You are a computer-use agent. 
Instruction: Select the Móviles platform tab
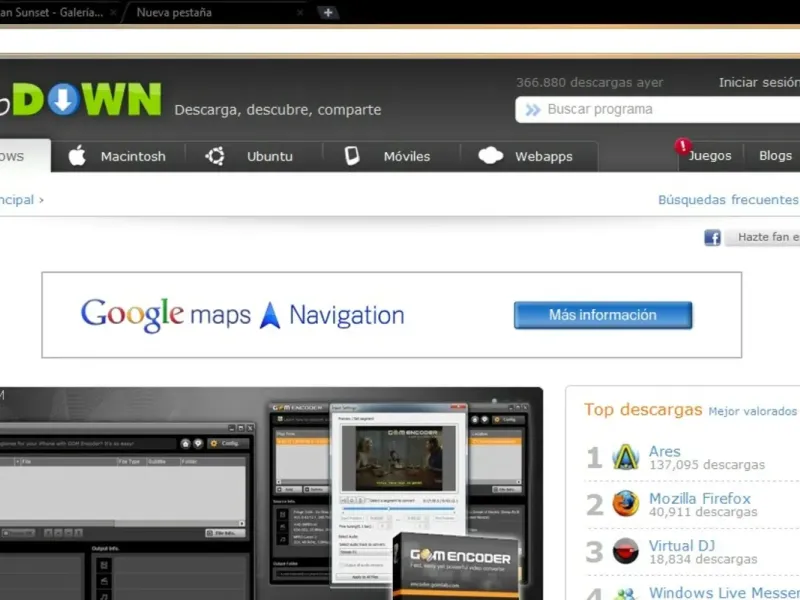391,156
